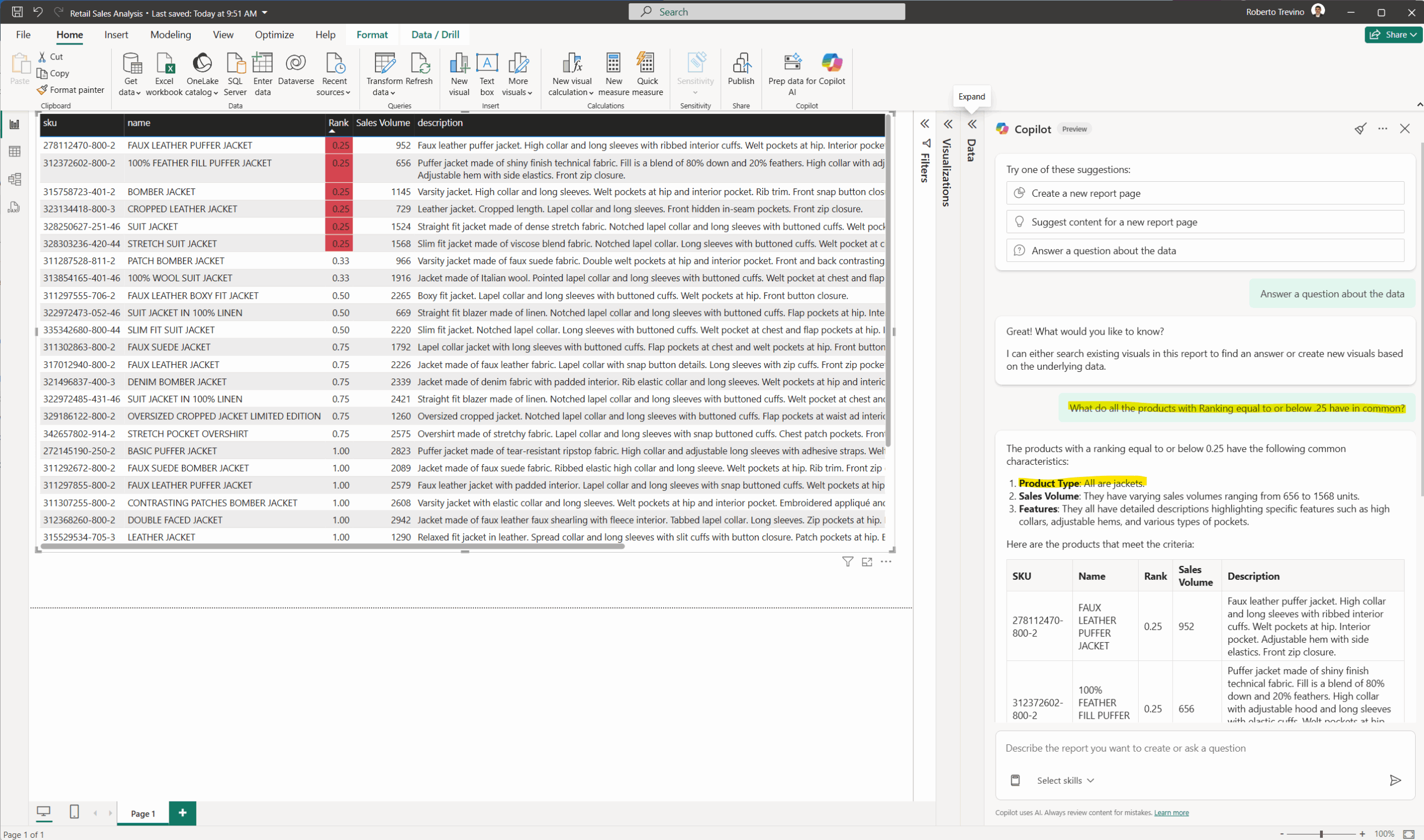
Task: Insert a Text box from the ribbon
Action: click(x=486, y=64)
